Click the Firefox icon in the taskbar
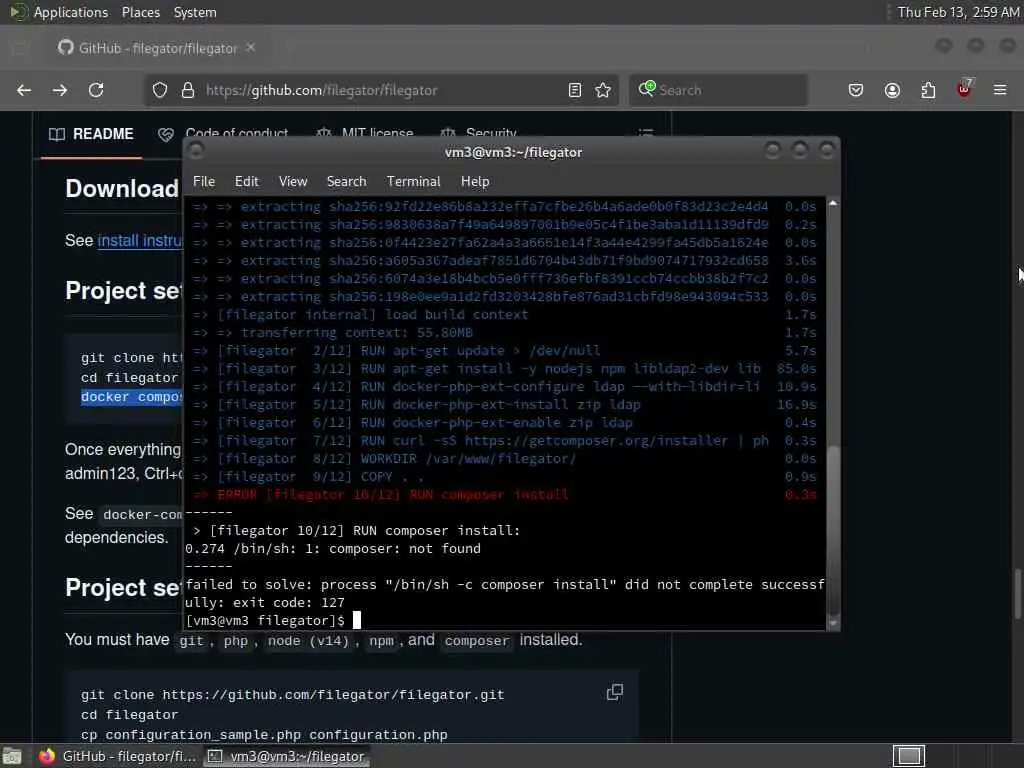Image resolution: width=1024 pixels, height=768 pixels. pyautogui.click(x=46, y=756)
